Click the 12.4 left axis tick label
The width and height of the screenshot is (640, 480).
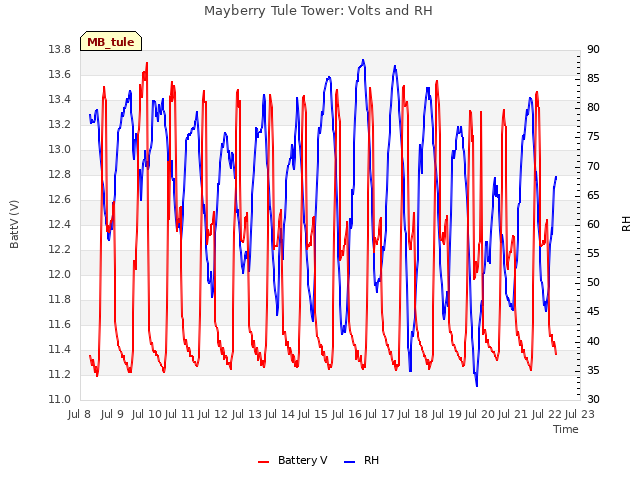pyautogui.click(x=60, y=224)
